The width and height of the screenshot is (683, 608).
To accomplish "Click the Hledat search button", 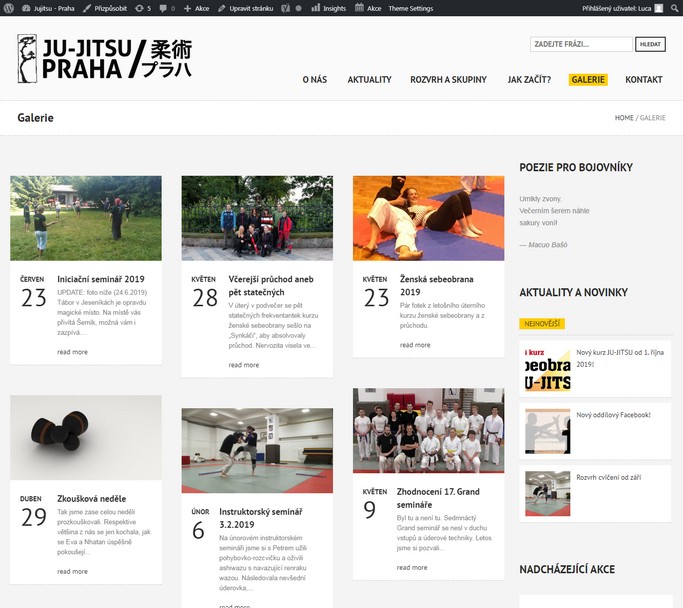I will click(650, 44).
